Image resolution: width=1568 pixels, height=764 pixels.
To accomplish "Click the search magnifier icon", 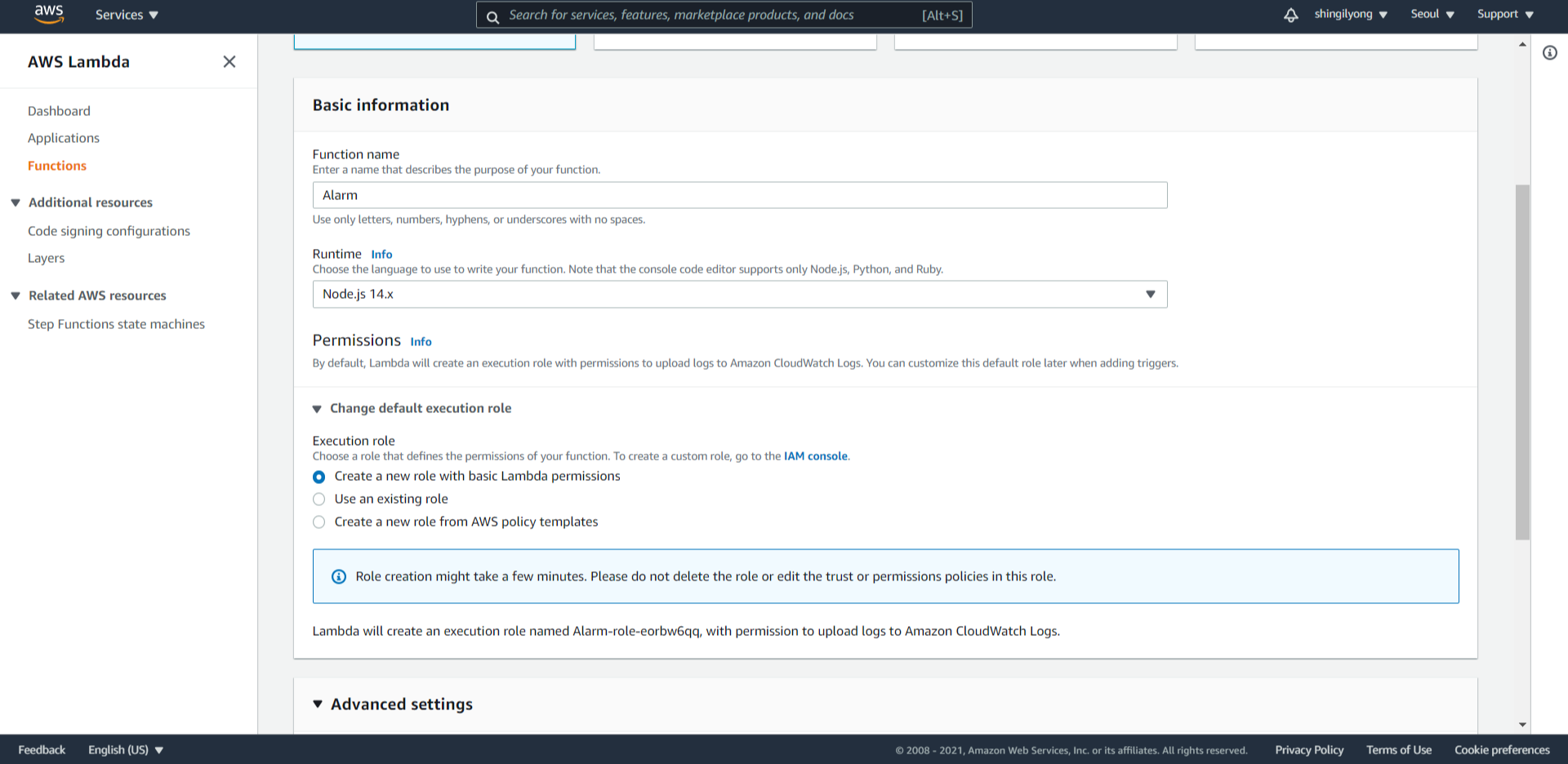I will (492, 16).
